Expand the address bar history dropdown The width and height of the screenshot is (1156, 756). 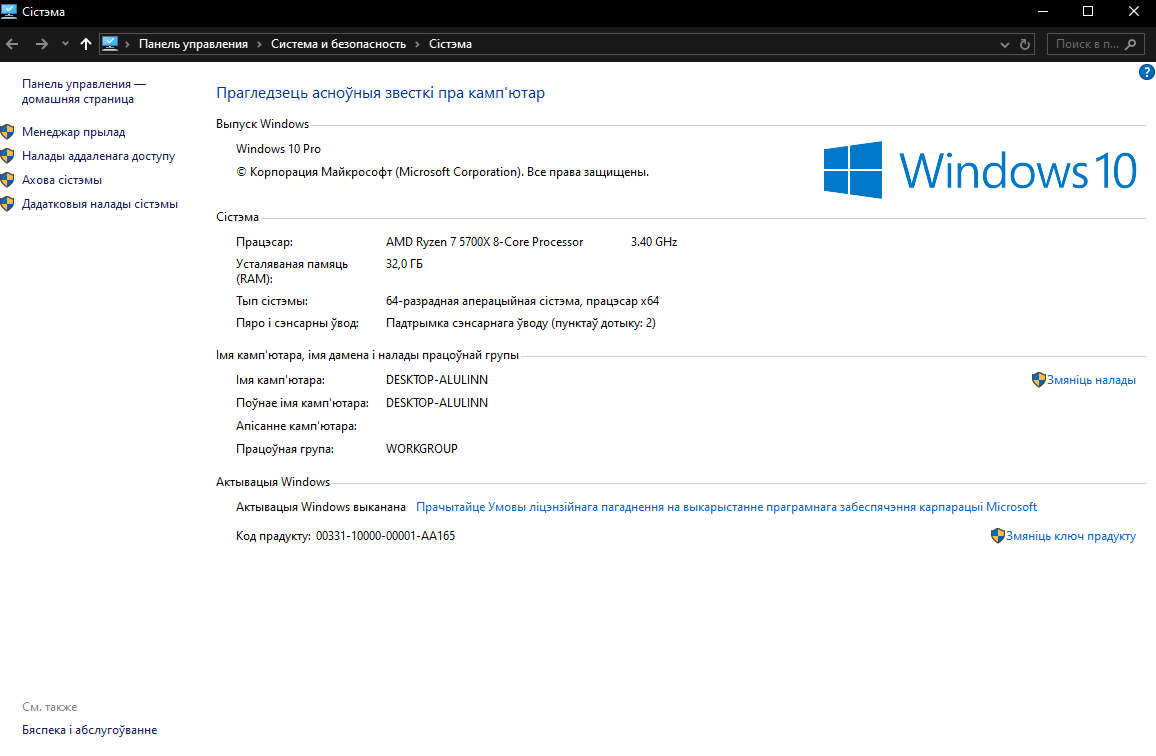click(1004, 44)
